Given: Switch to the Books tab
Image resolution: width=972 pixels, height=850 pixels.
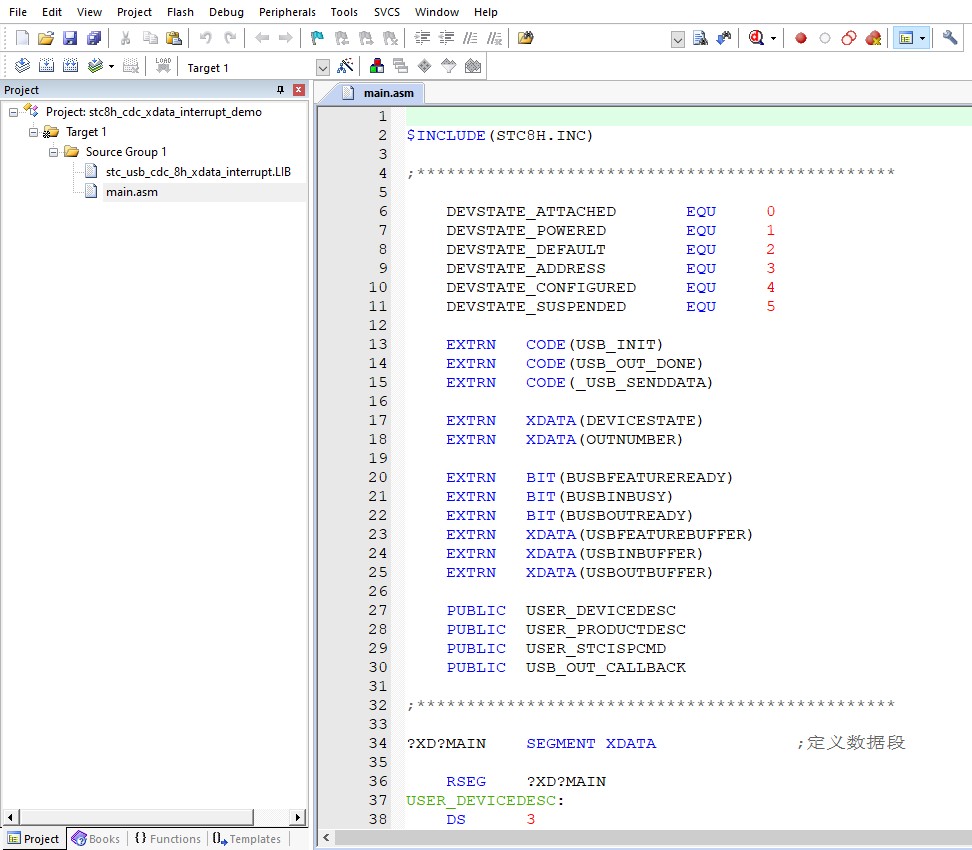Looking at the screenshot, I should [96, 839].
